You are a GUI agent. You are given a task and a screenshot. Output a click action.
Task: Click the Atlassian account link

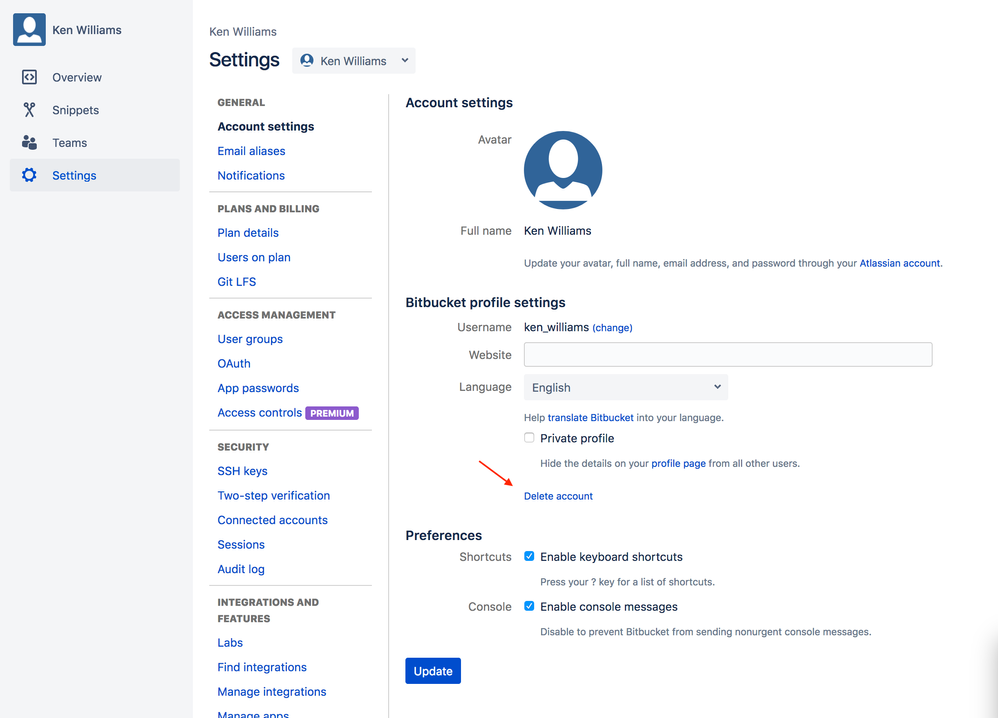coord(900,263)
